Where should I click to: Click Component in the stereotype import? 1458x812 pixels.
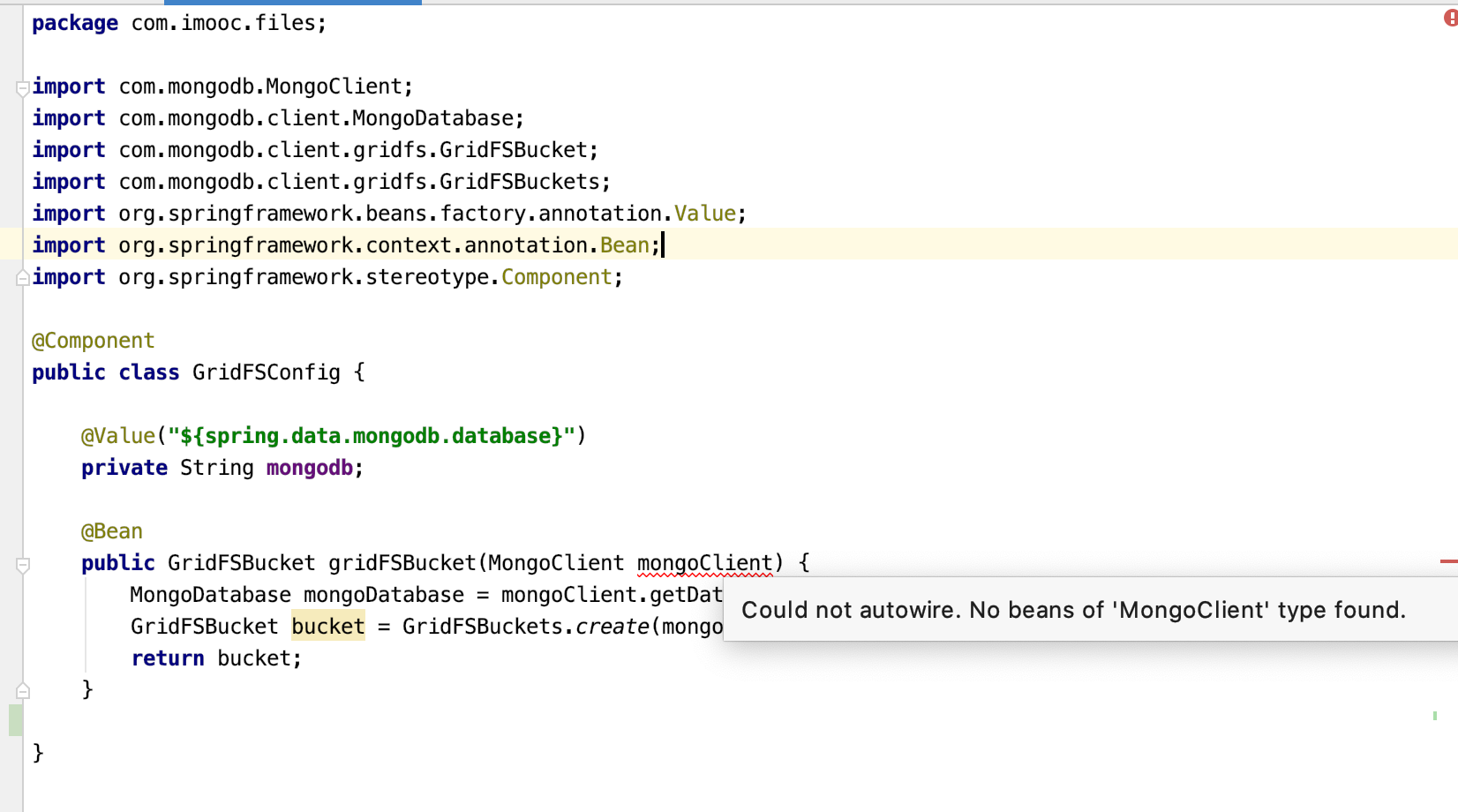tap(557, 277)
